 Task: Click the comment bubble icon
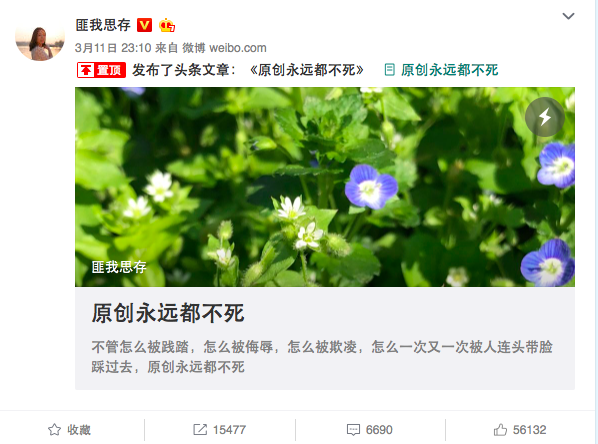coord(353,430)
